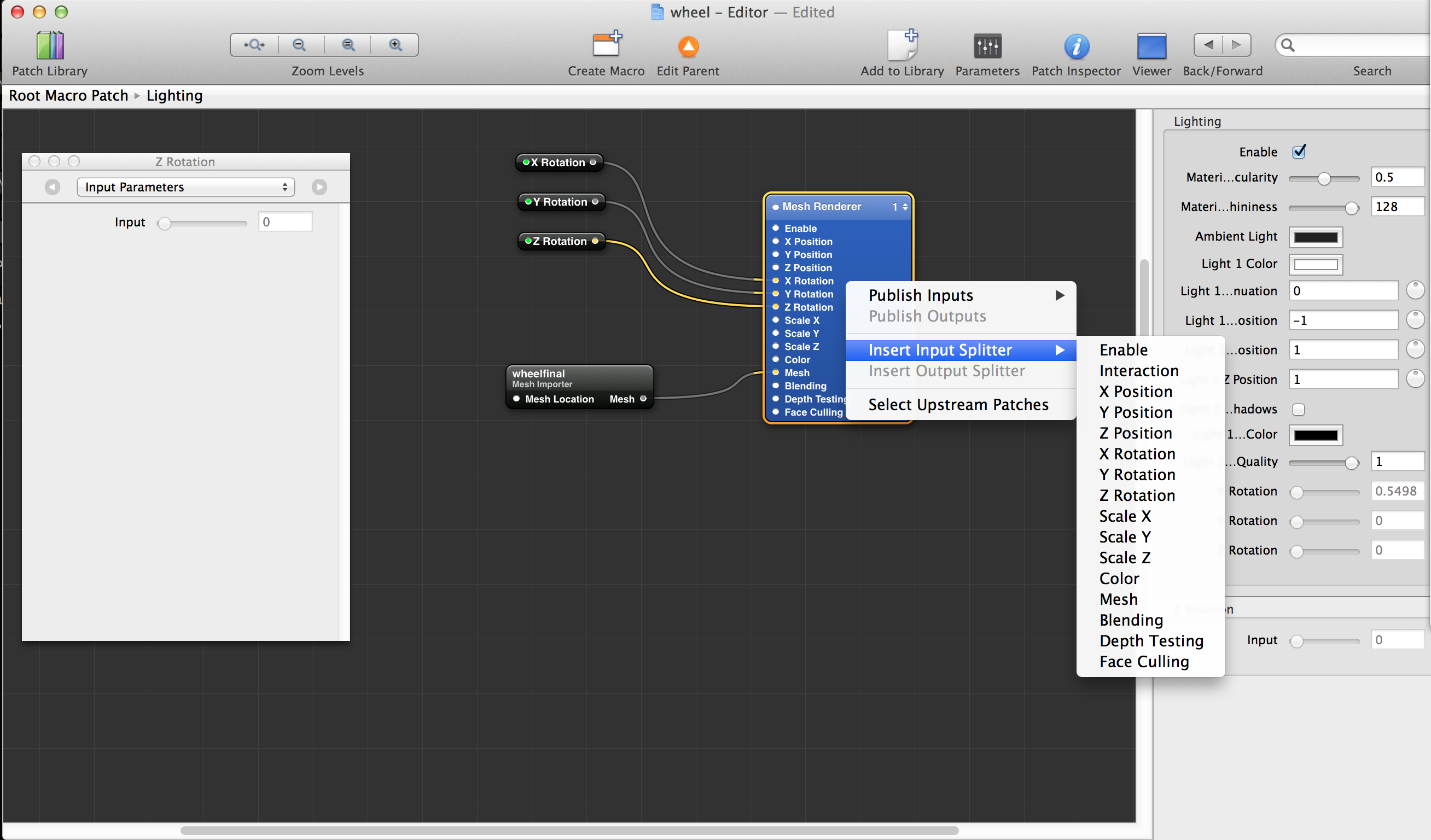Open the Ambient Light color swatch
Screen dimensions: 1431x840
point(1315,237)
